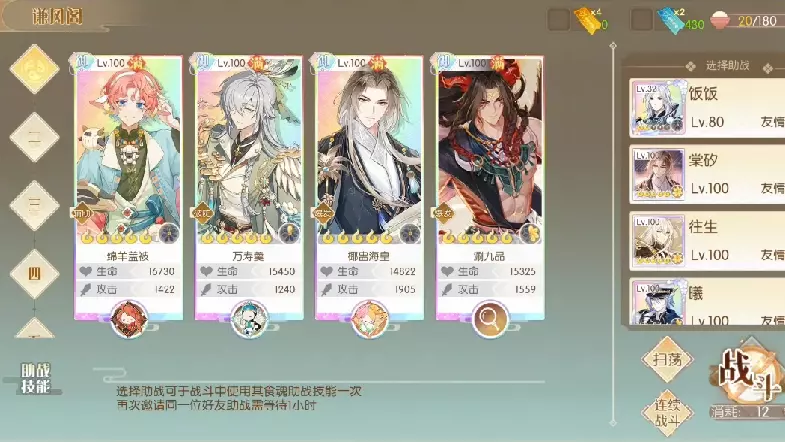The image size is (785, 442).
Task: Select the 御岂海皇 character card
Action: [x=369, y=187]
